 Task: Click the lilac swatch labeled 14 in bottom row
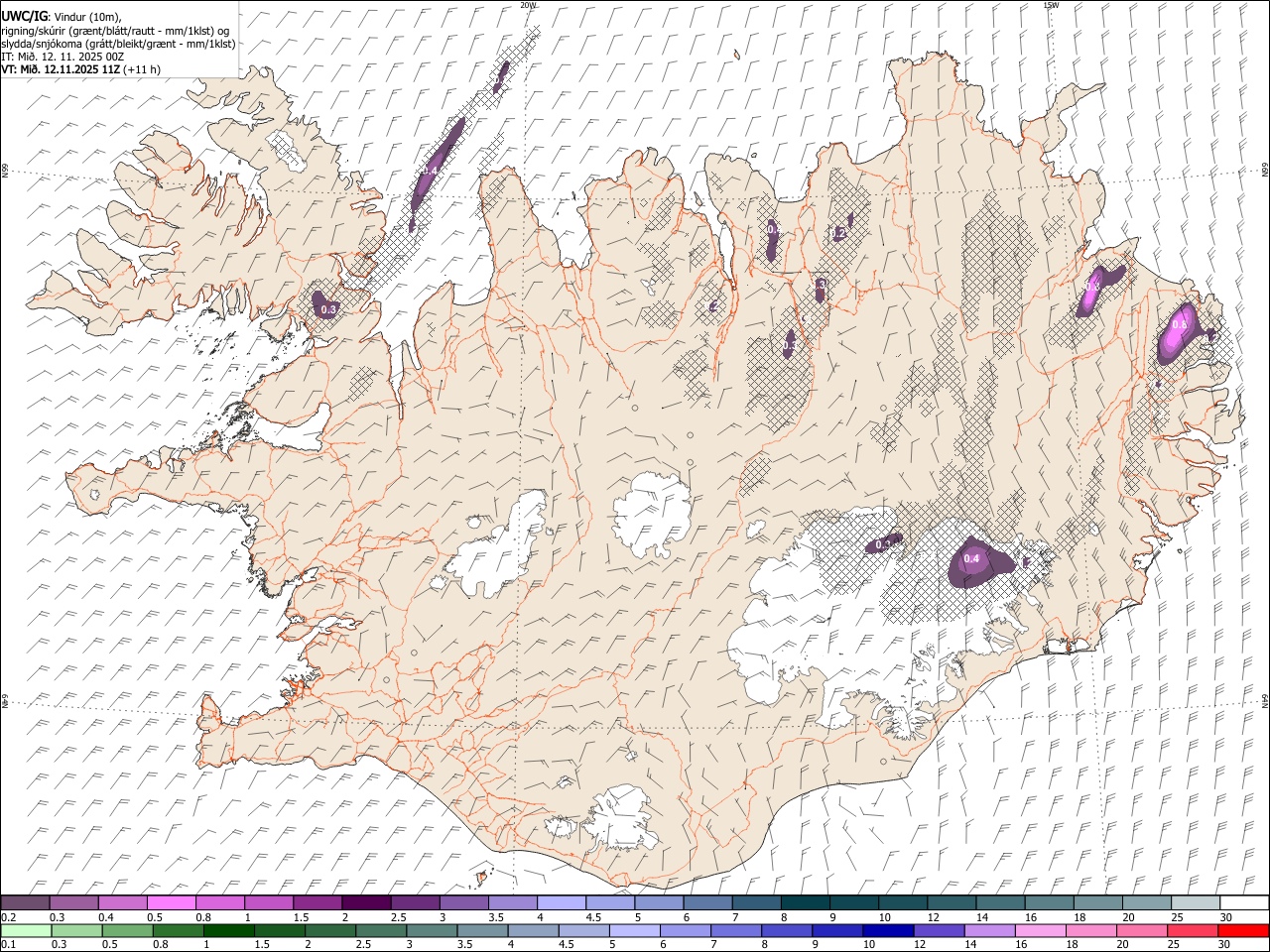click(x=990, y=930)
